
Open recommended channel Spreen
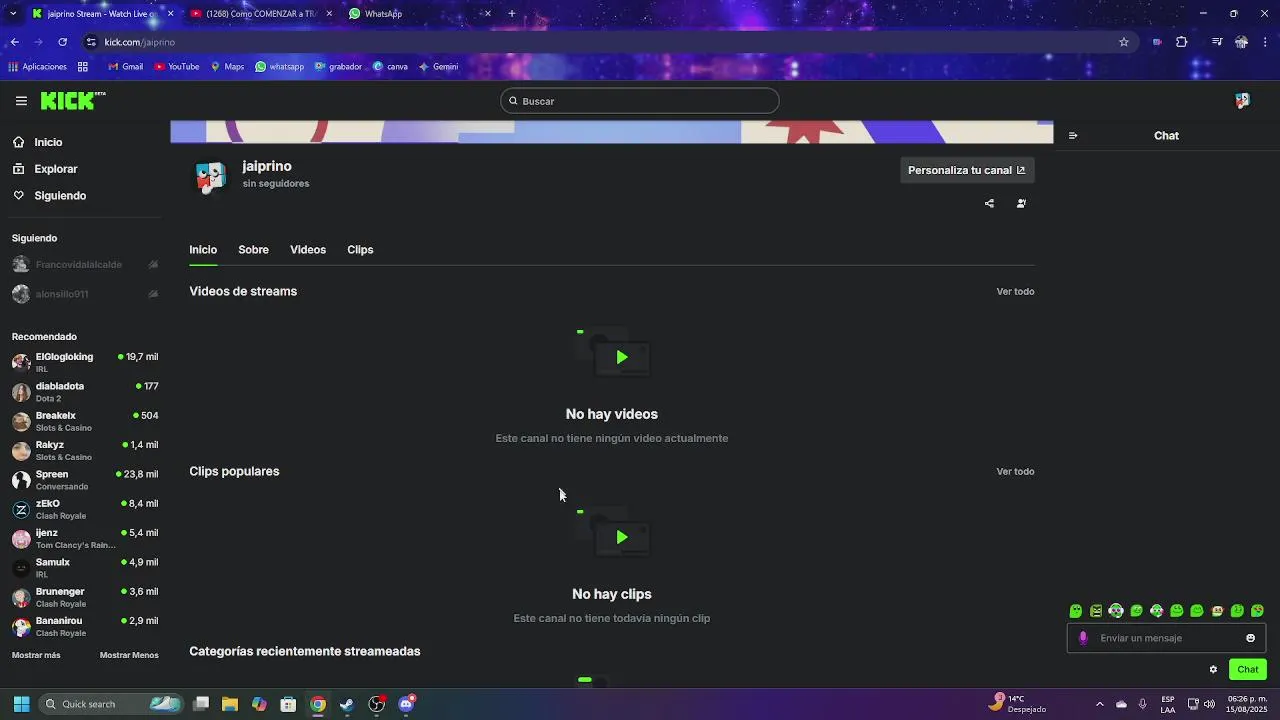85,480
